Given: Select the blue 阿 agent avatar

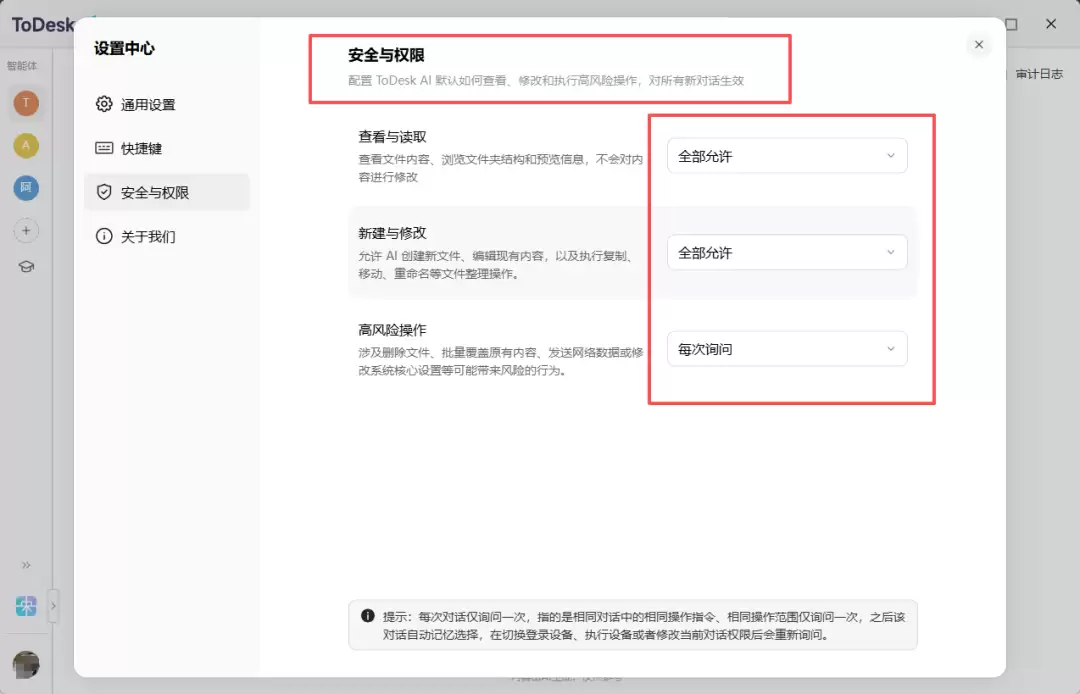Looking at the screenshot, I should tap(26, 188).
